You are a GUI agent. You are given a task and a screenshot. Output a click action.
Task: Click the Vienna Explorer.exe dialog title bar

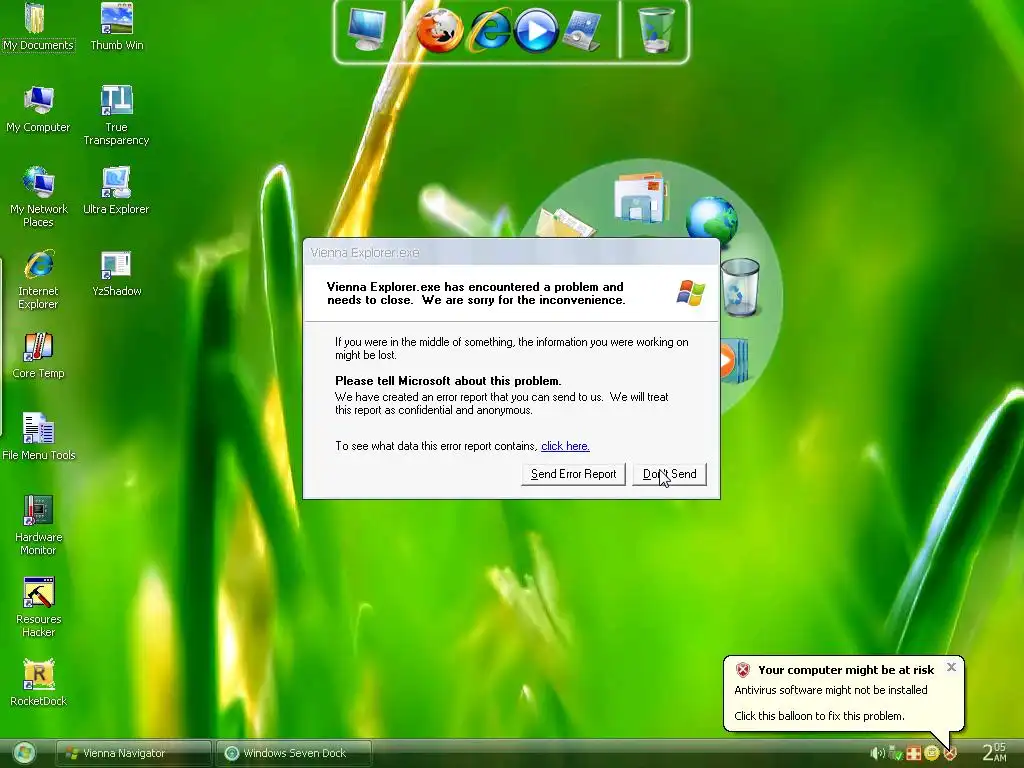point(511,253)
